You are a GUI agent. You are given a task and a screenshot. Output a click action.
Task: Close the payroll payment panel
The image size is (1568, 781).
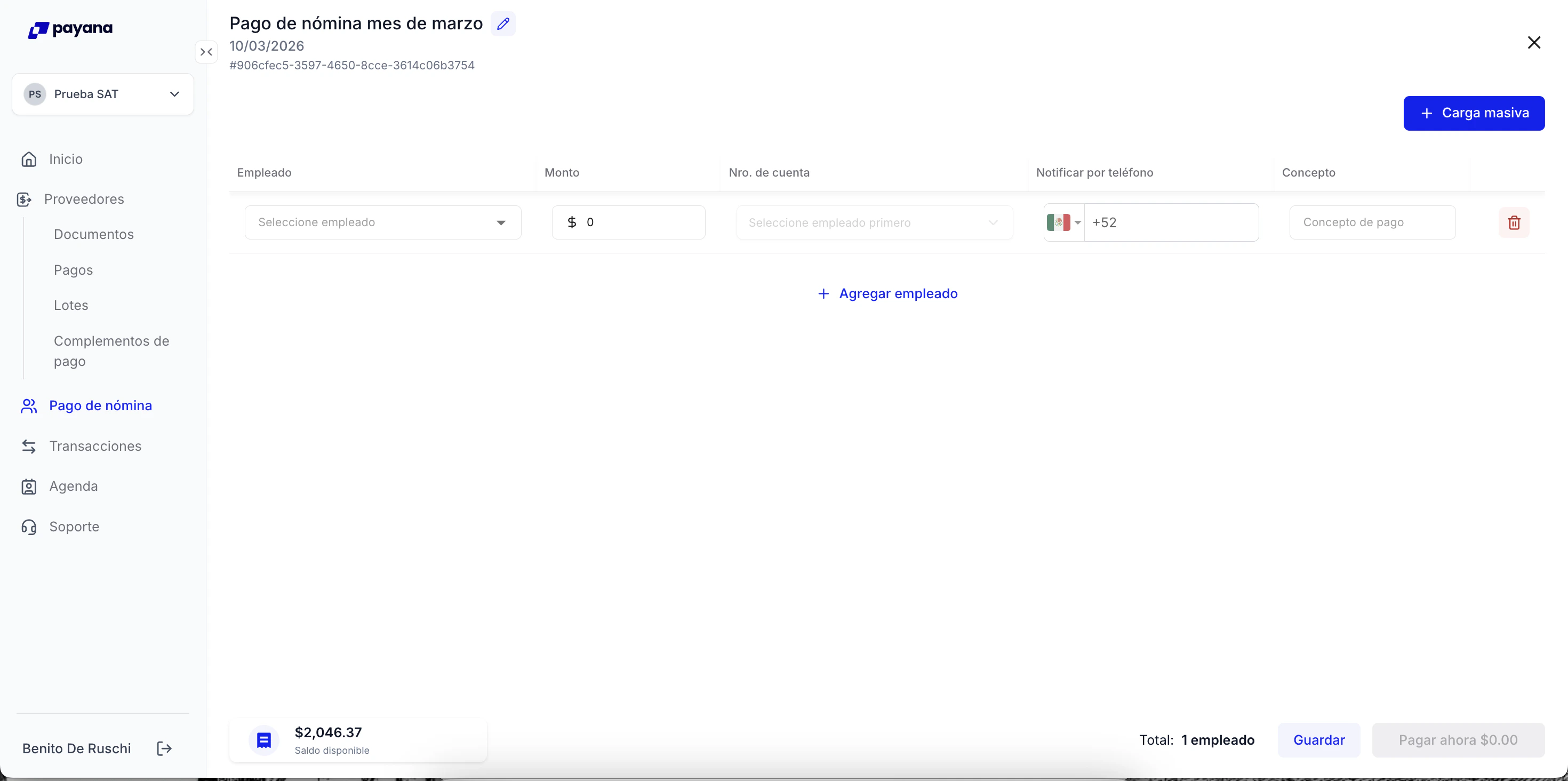[1534, 43]
